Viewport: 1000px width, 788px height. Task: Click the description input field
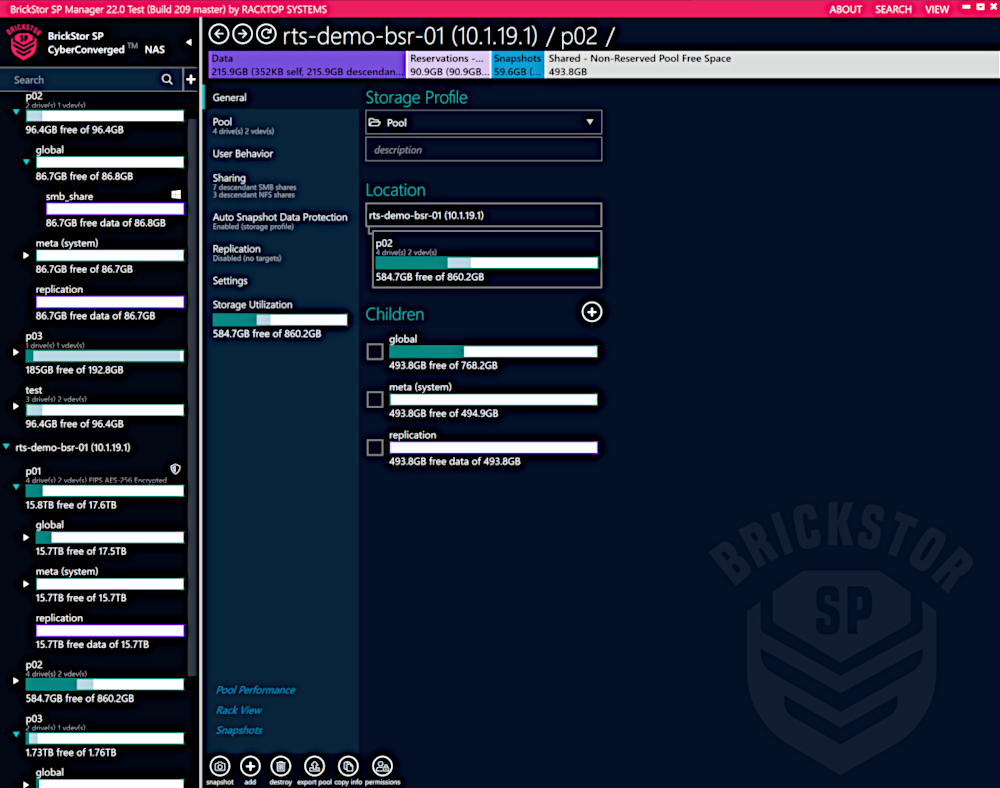point(483,148)
